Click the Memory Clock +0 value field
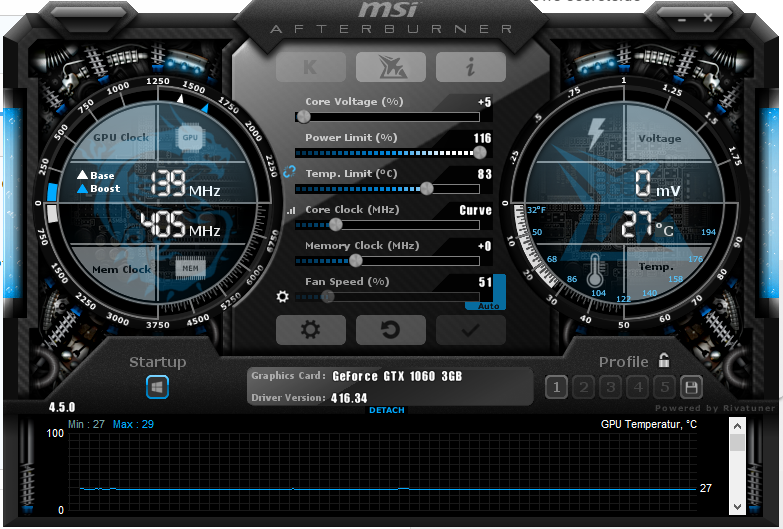Image resolution: width=783 pixels, height=529 pixels. [x=484, y=246]
